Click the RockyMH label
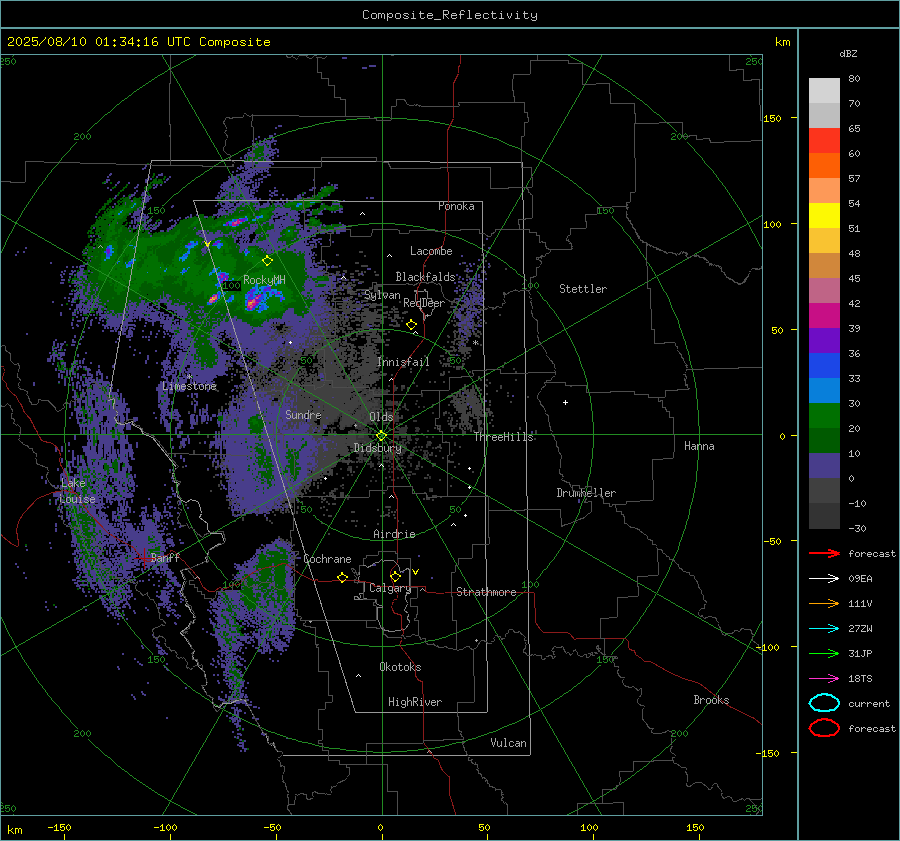 (x=264, y=280)
